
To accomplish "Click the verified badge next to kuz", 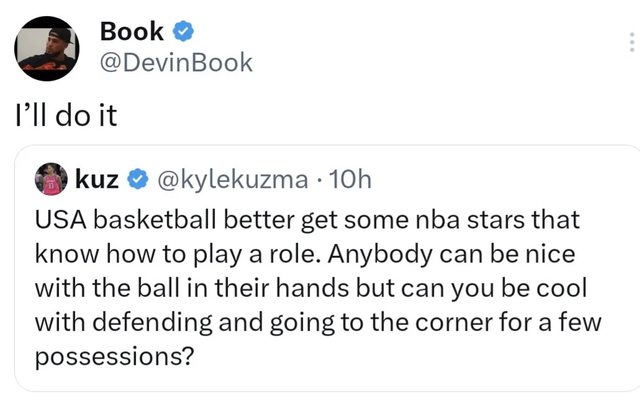I will 137,180.
